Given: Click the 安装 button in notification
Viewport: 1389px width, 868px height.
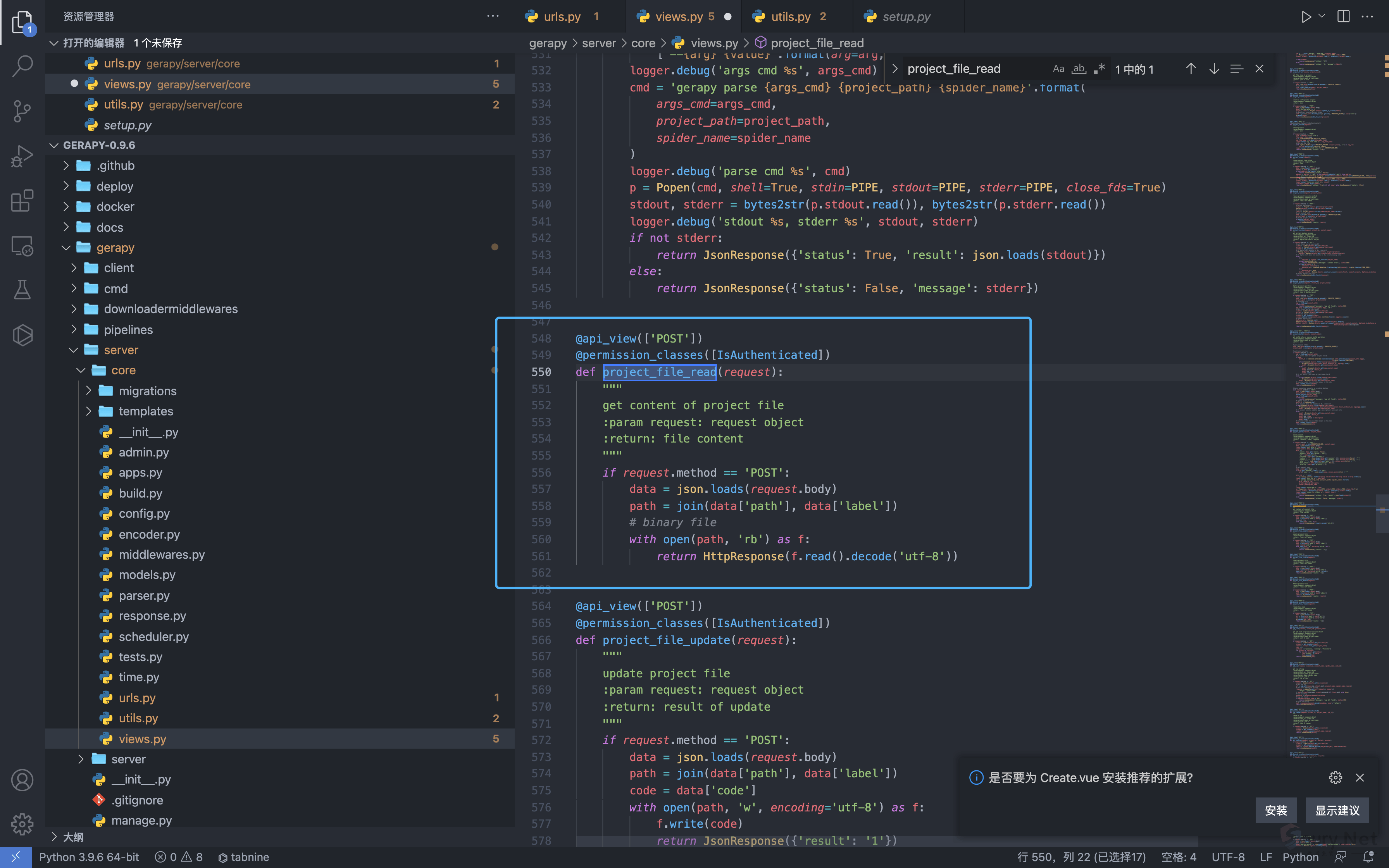Looking at the screenshot, I should [x=1275, y=810].
